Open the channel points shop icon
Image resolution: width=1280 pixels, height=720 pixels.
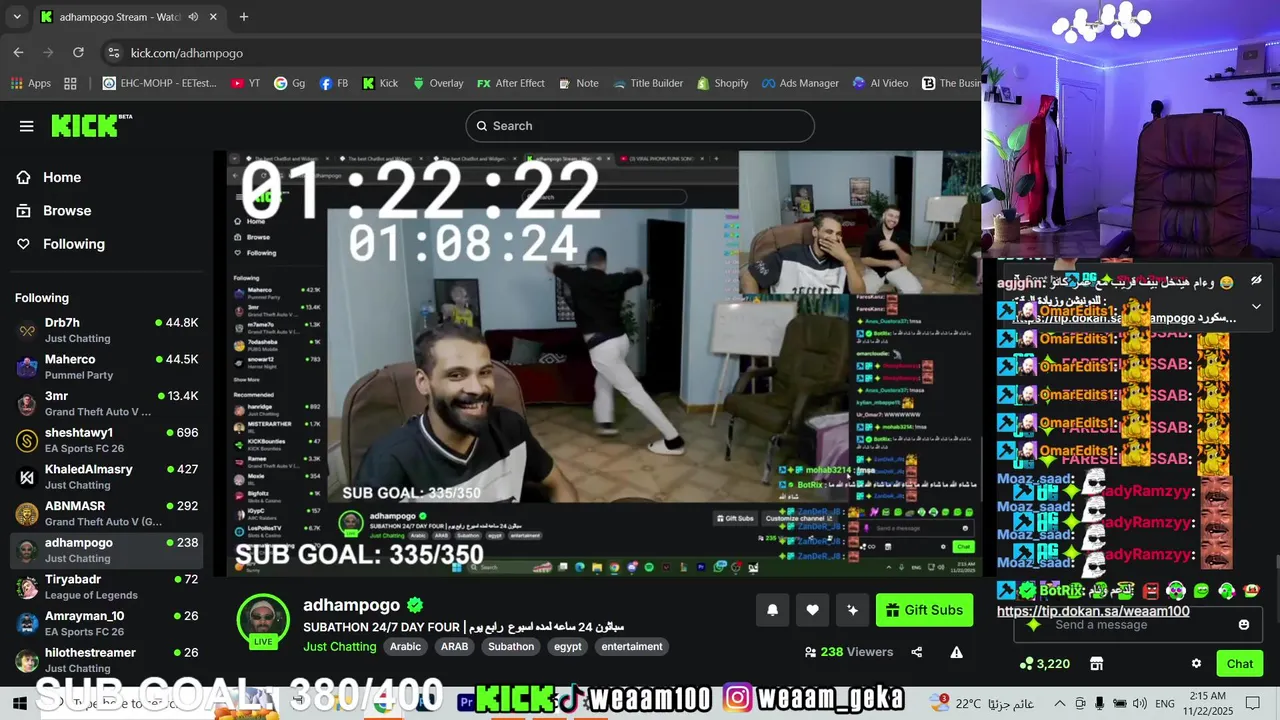[1096, 663]
